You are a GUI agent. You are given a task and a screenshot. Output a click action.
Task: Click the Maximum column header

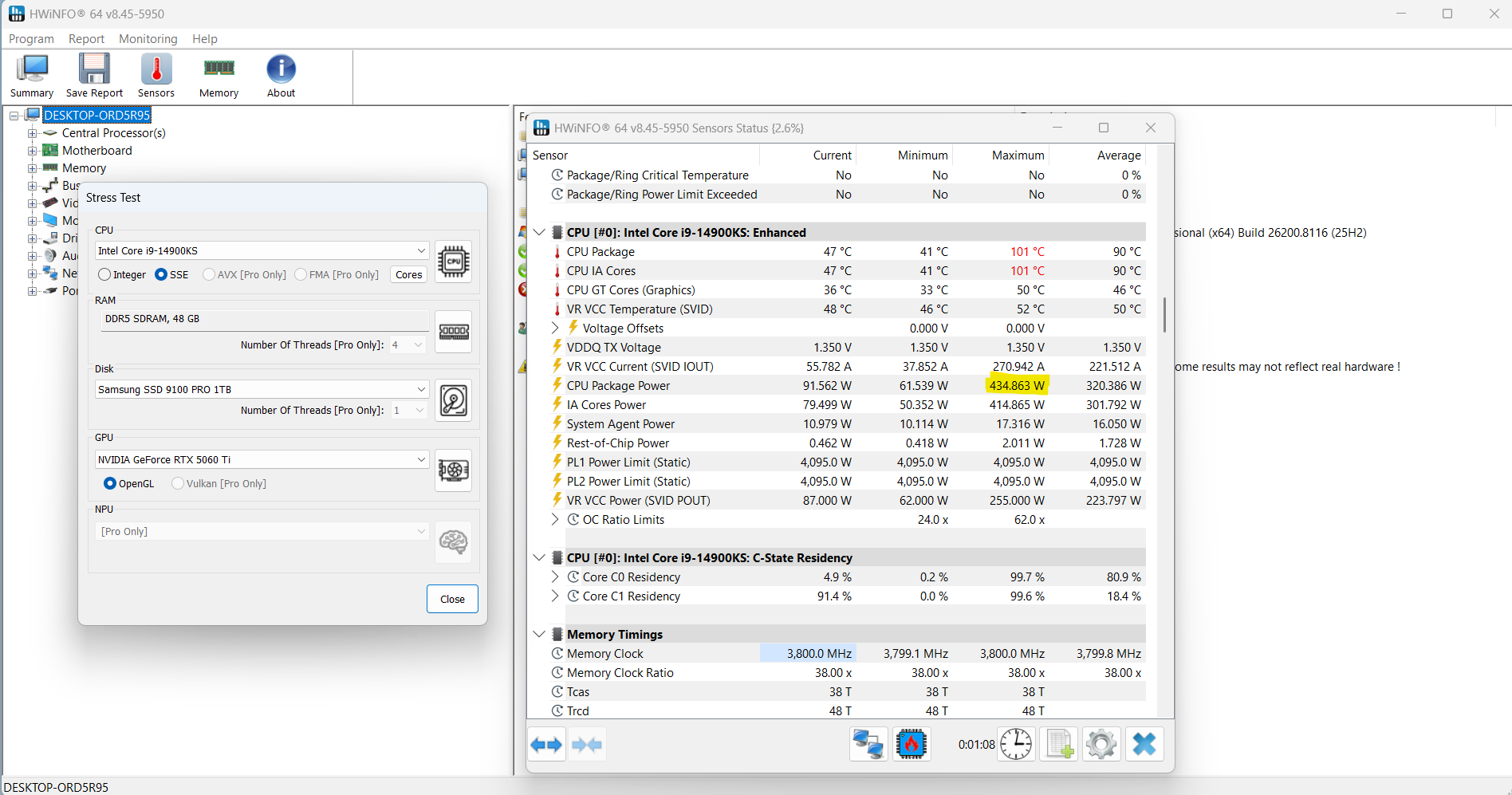(1000, 155)
